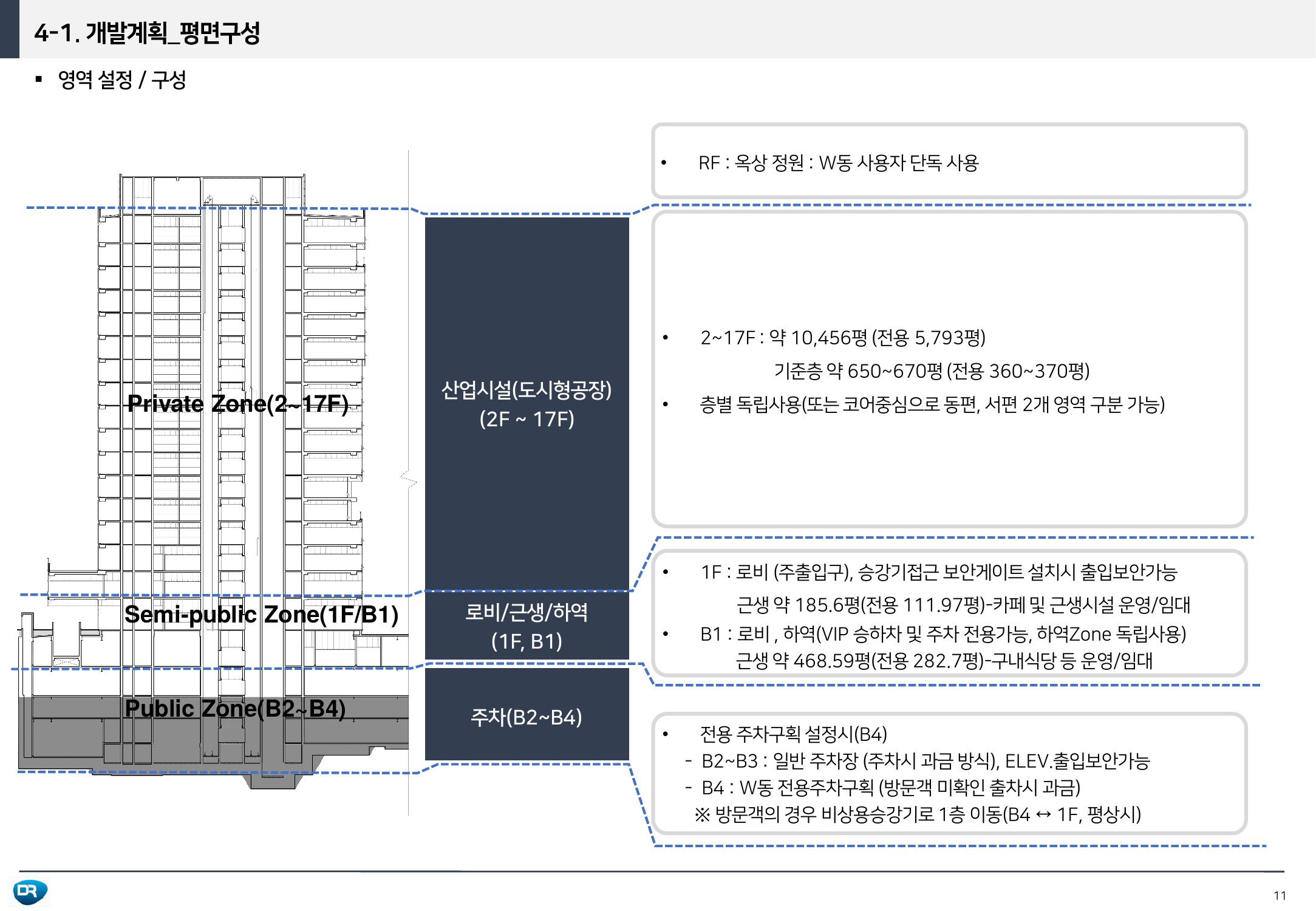
Task: Click the 근생 약 468.59평 line
Action: point(944,661)
